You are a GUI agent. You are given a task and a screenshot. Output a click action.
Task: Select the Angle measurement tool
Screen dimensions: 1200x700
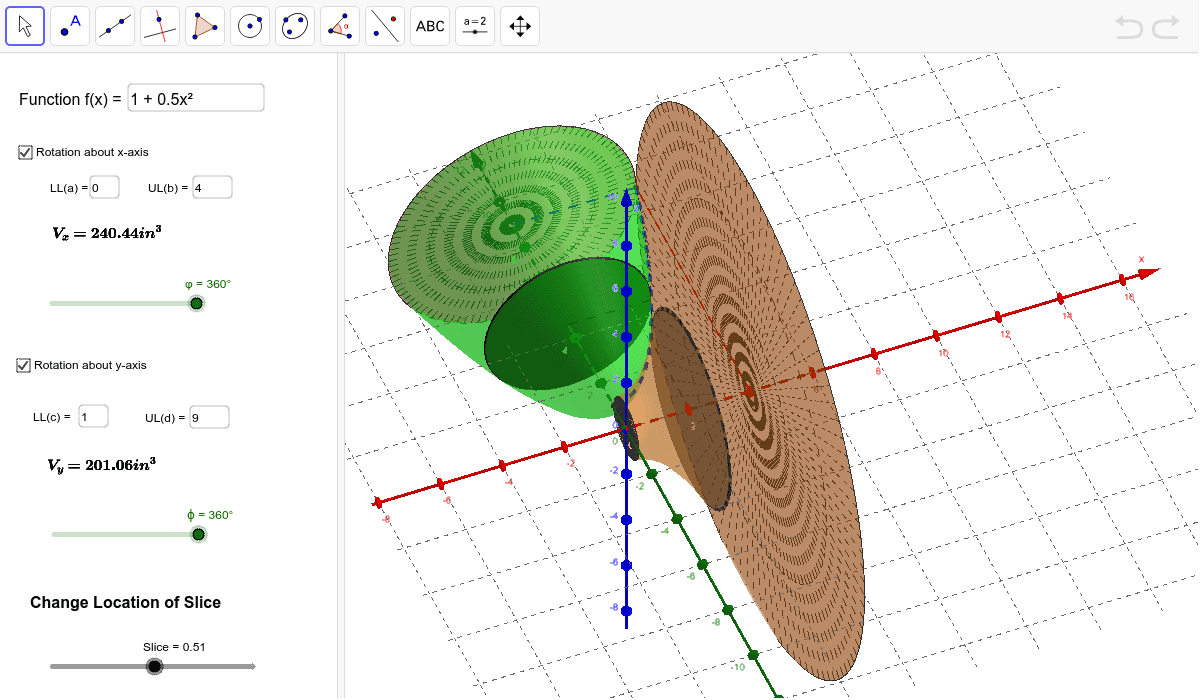coord(339,25)
